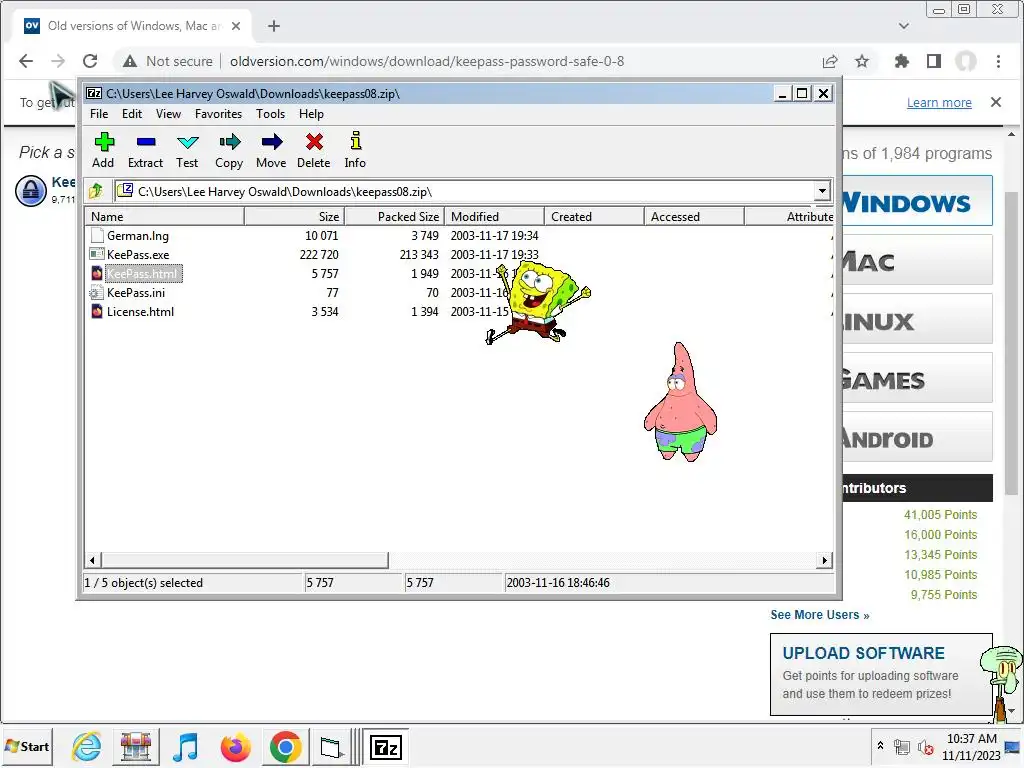Open the Chrome extensions puzzle icon

pos(902,61)
